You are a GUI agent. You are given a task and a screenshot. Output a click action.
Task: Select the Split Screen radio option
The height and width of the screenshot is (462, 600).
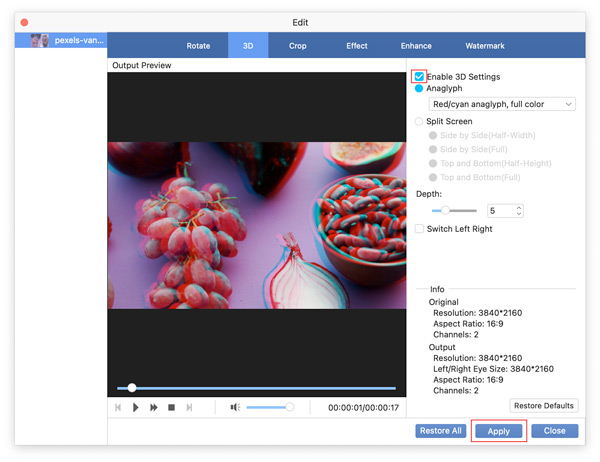(x=420, y=122)
